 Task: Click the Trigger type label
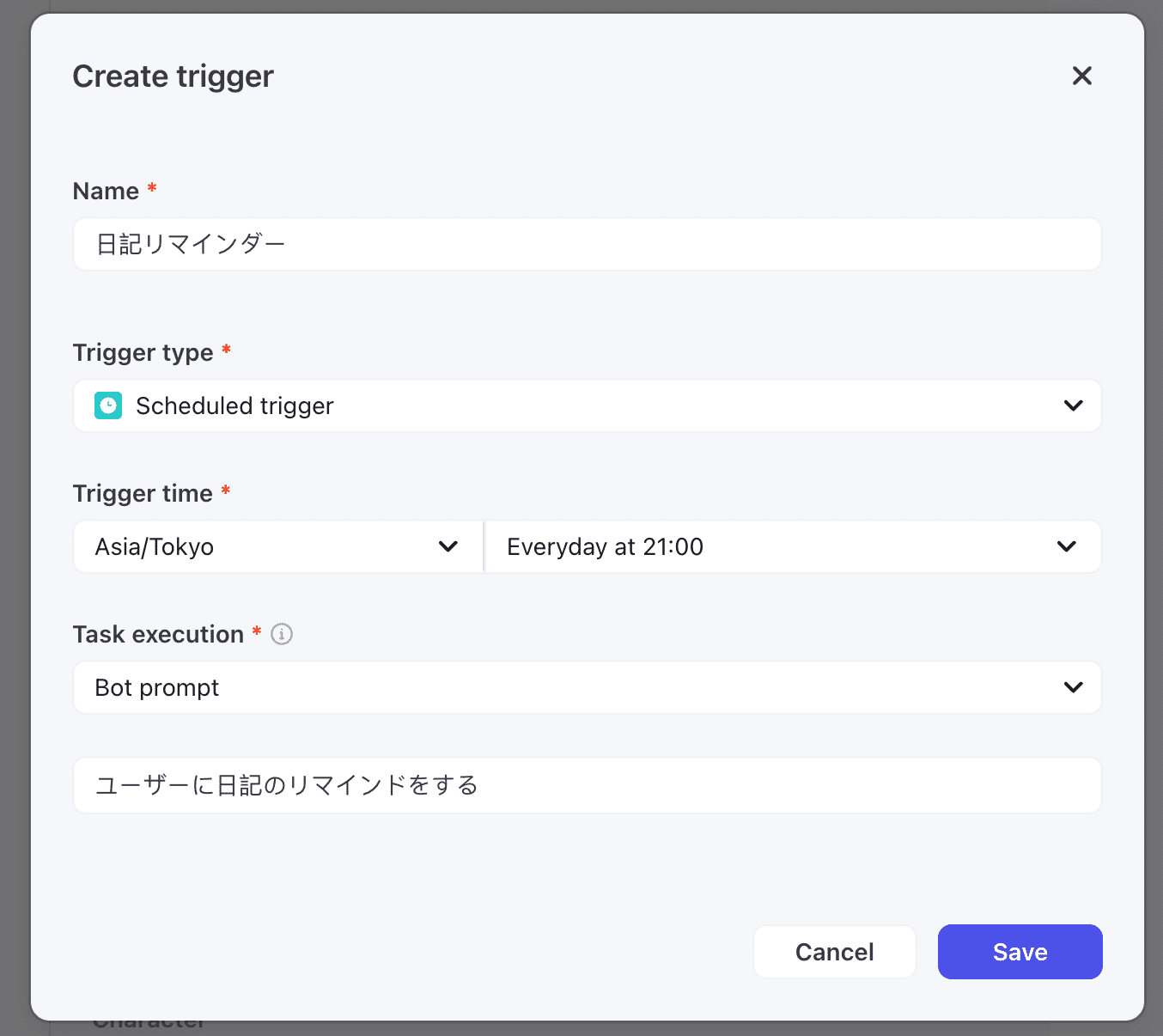[x=143, y=352]
